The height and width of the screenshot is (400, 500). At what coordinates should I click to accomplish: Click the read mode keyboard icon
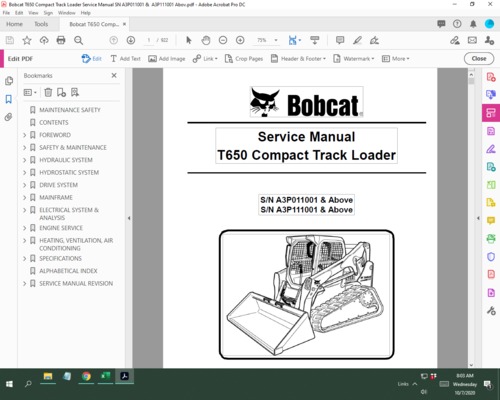click(315, 40)
